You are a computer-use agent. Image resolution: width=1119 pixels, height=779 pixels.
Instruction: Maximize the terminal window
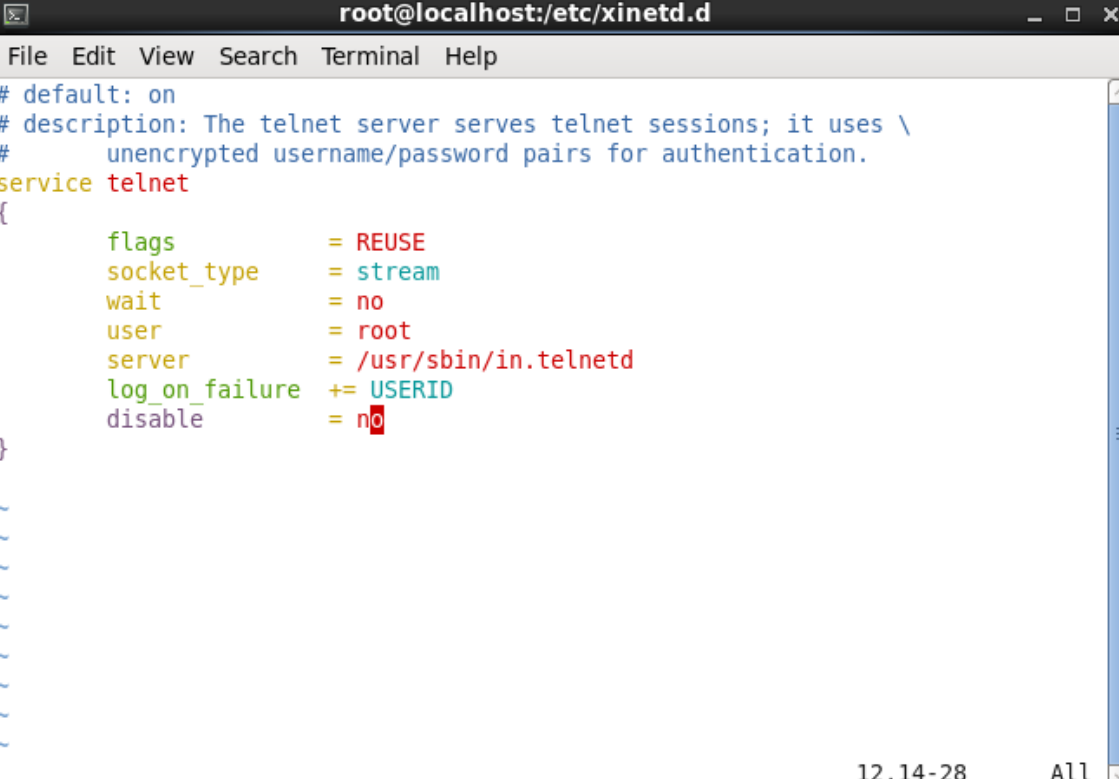[1072, 15]
